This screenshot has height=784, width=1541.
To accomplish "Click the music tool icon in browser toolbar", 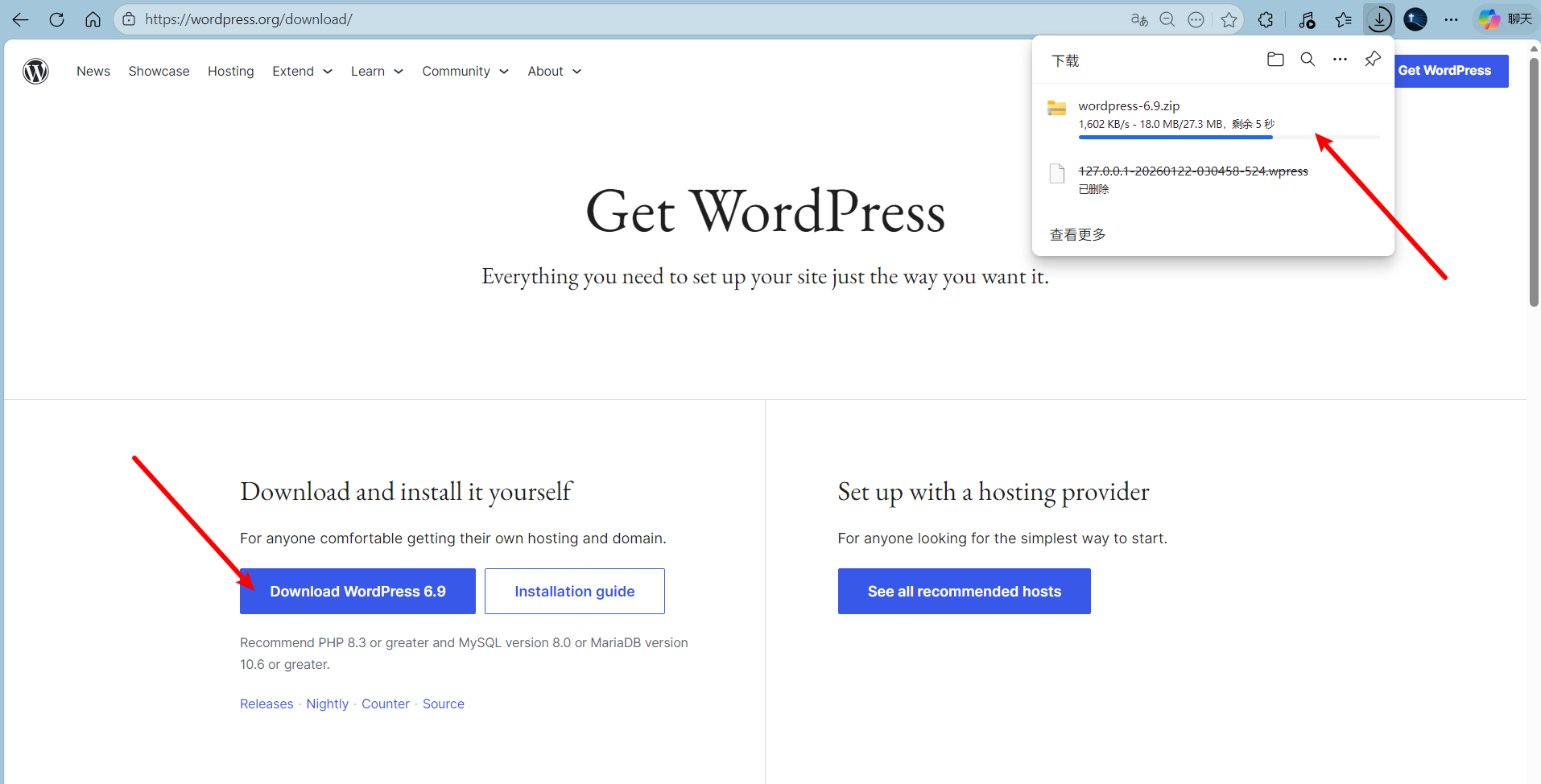I will coord(1307,19).
